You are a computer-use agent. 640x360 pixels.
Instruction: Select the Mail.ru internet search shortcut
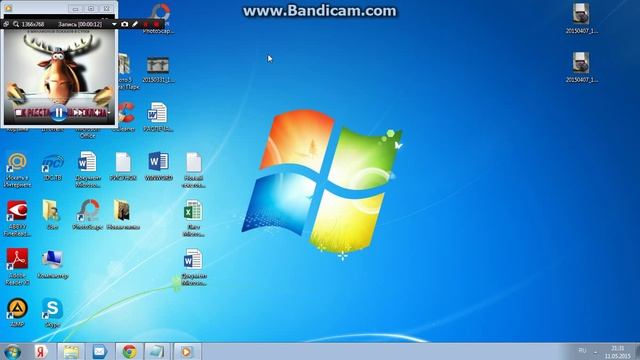point(17,170)
